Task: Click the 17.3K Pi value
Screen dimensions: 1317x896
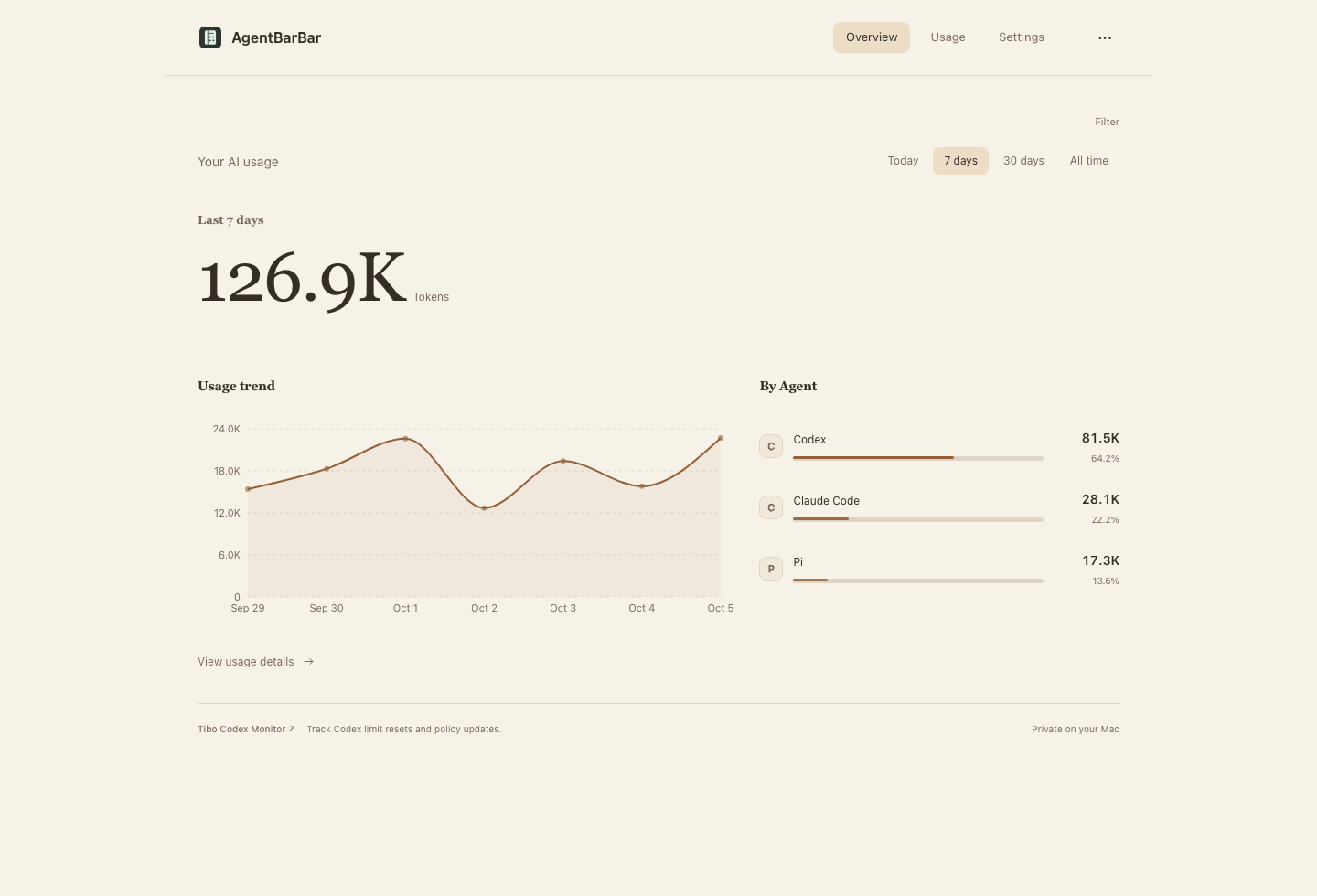Action: point(1100,561)
